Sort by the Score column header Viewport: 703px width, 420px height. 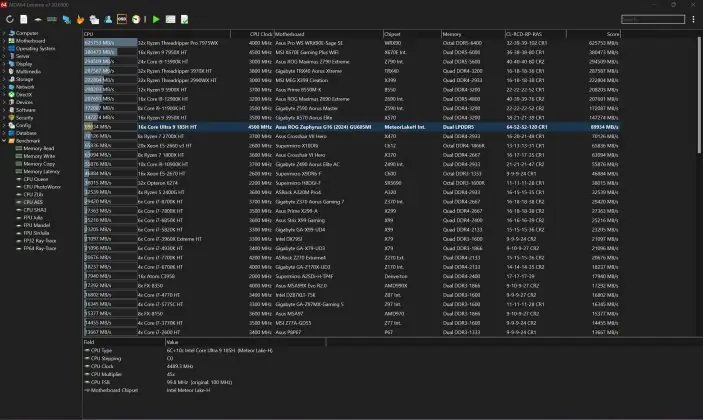(x=594, y=34)
